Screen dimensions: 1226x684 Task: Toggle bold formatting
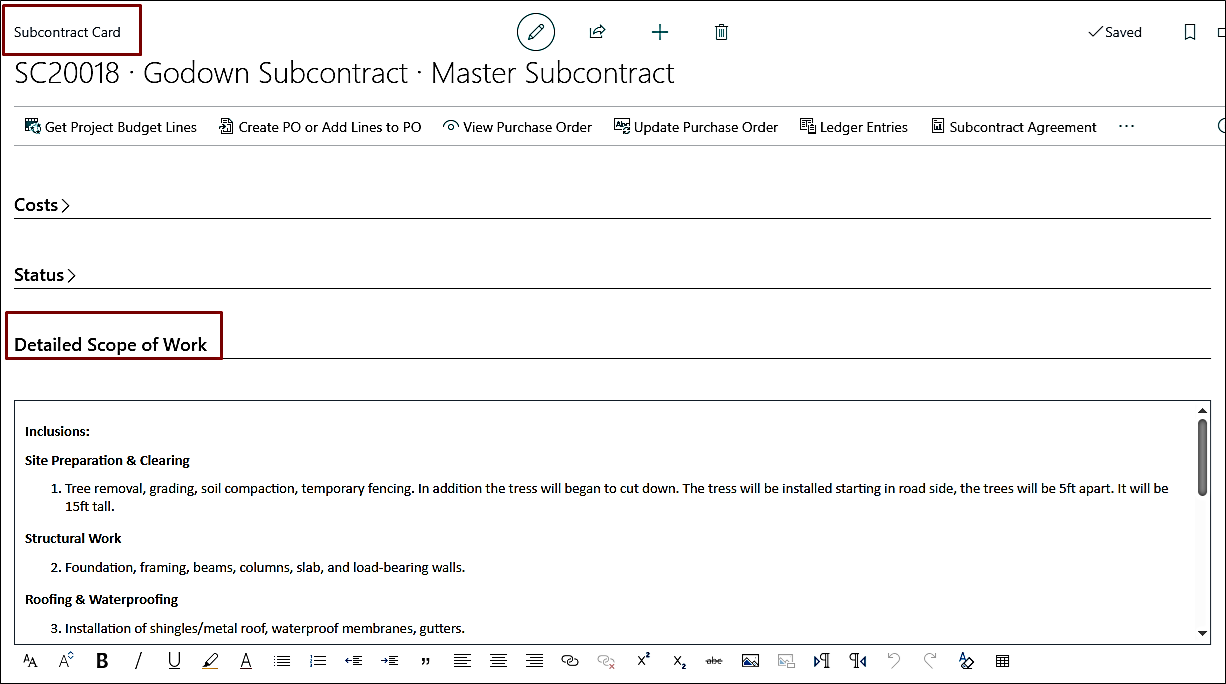102,661
